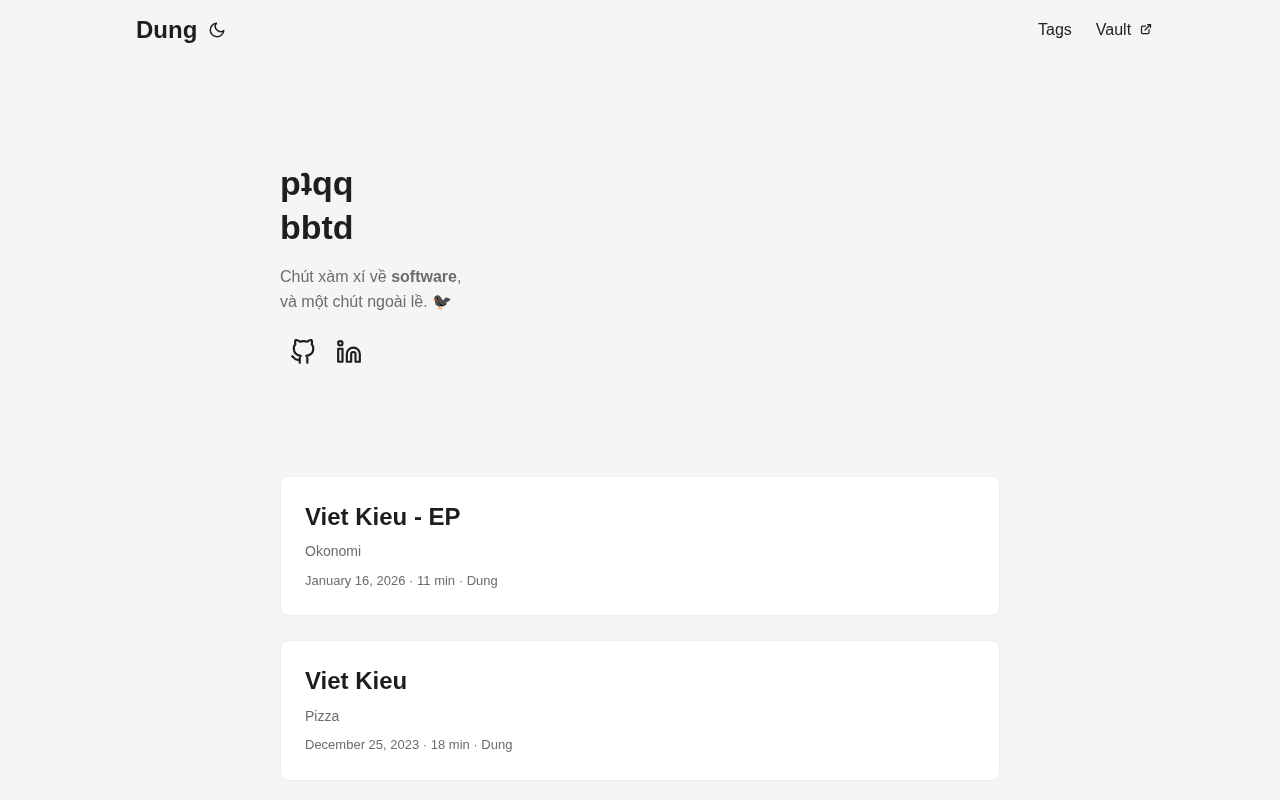Select the January 16, 2026 post date
1280x800 pixels.
(x=355, y=581)
